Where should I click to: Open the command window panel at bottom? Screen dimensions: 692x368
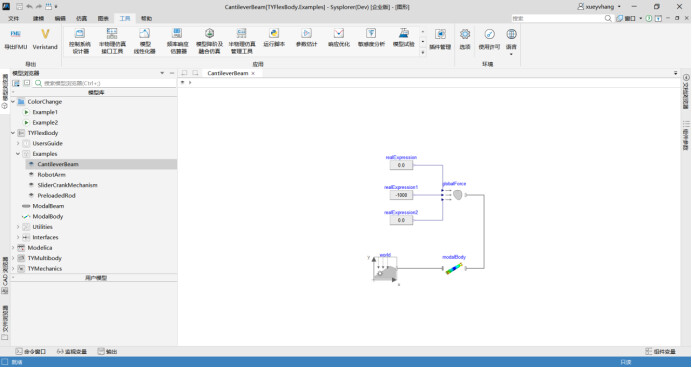30,352
